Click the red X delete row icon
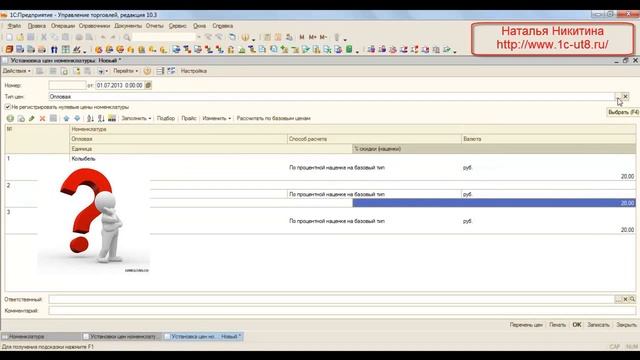 42,118
